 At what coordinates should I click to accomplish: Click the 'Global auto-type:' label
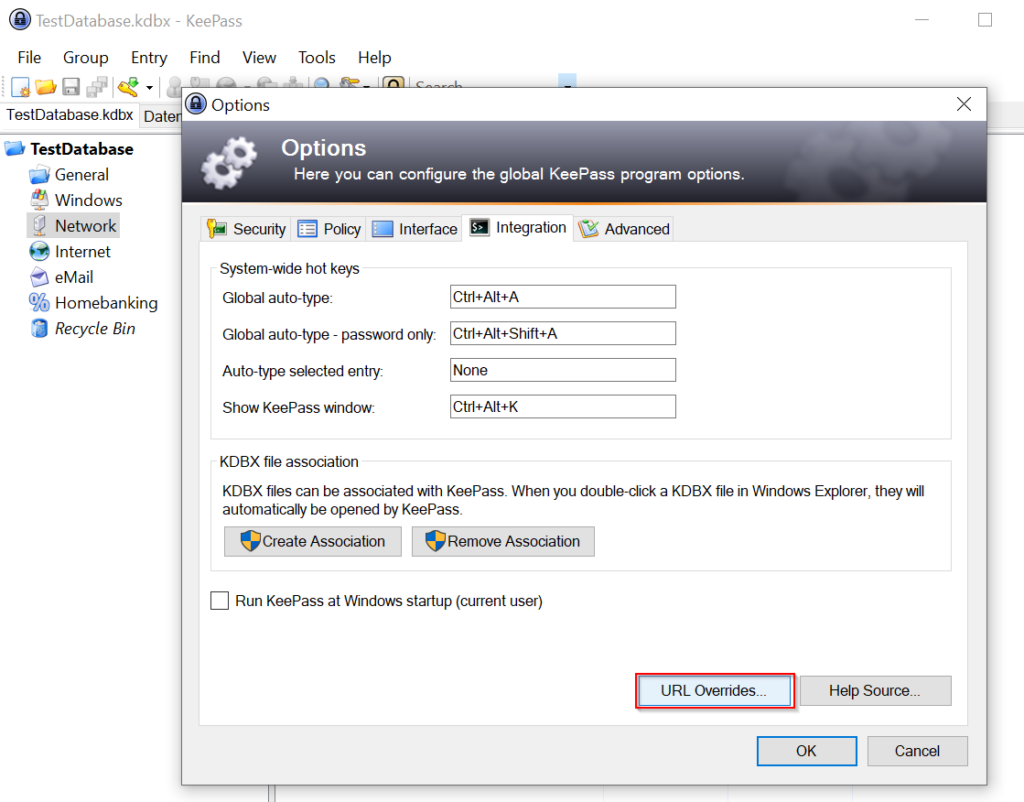click(x=278, y=298)
